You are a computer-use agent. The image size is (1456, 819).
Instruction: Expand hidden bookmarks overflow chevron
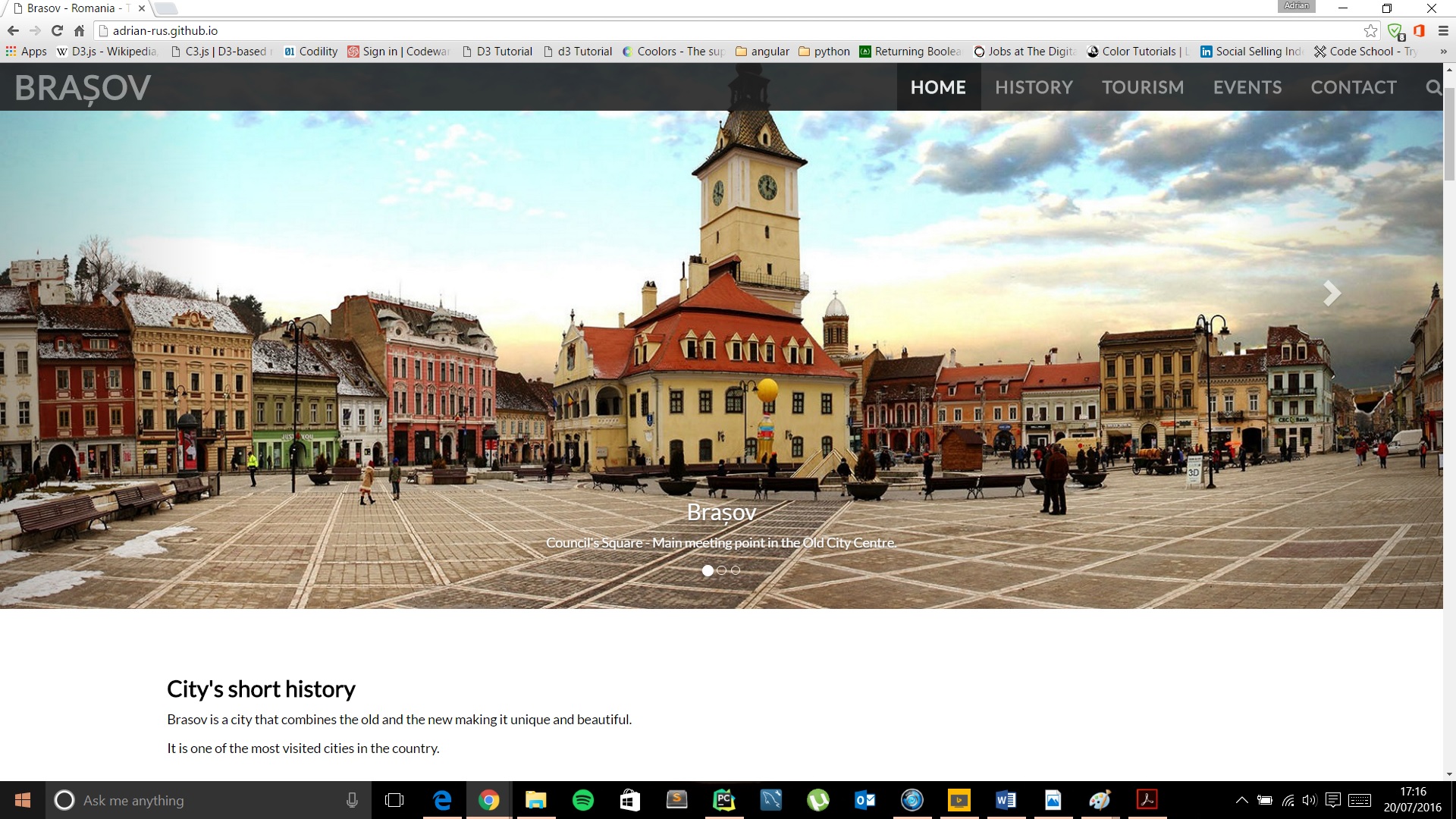tap(1443, 51)
